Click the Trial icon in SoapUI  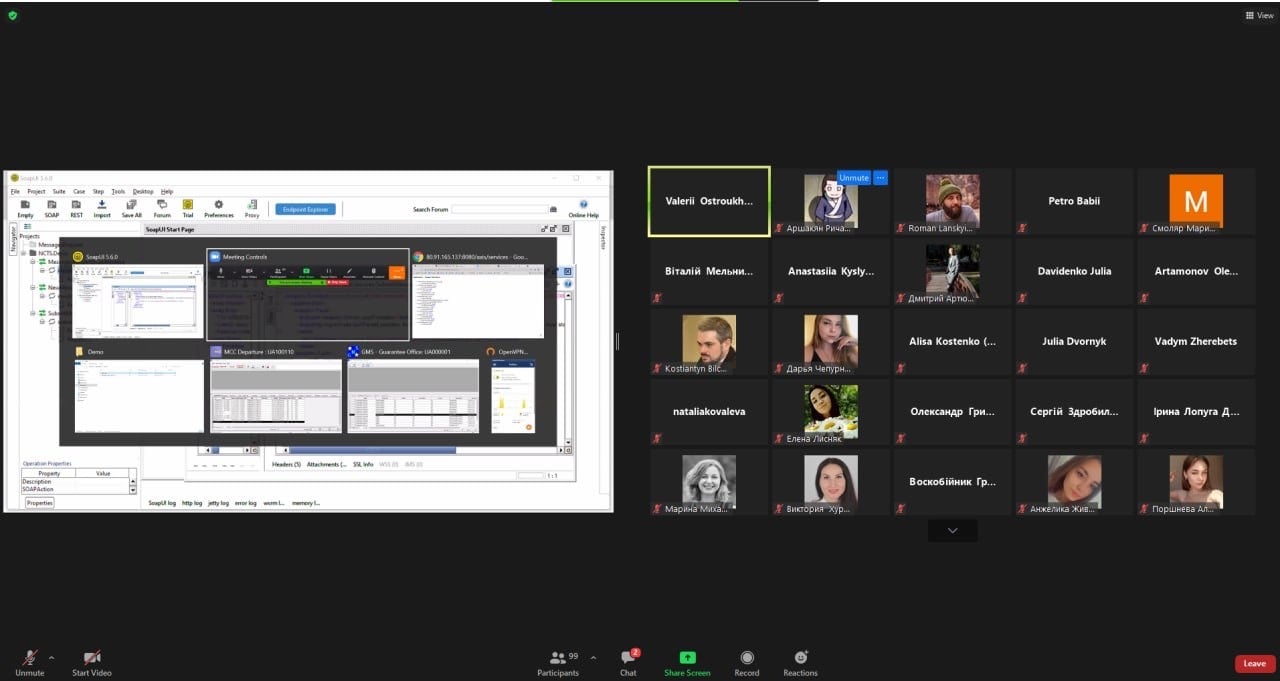[188, 208]
